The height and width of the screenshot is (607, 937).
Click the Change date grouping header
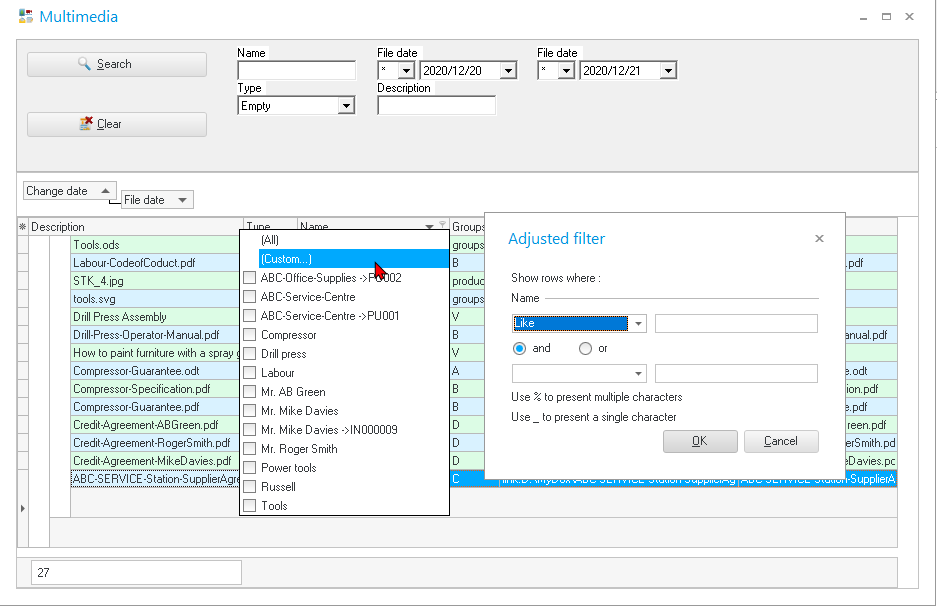[x=70, y=191]
